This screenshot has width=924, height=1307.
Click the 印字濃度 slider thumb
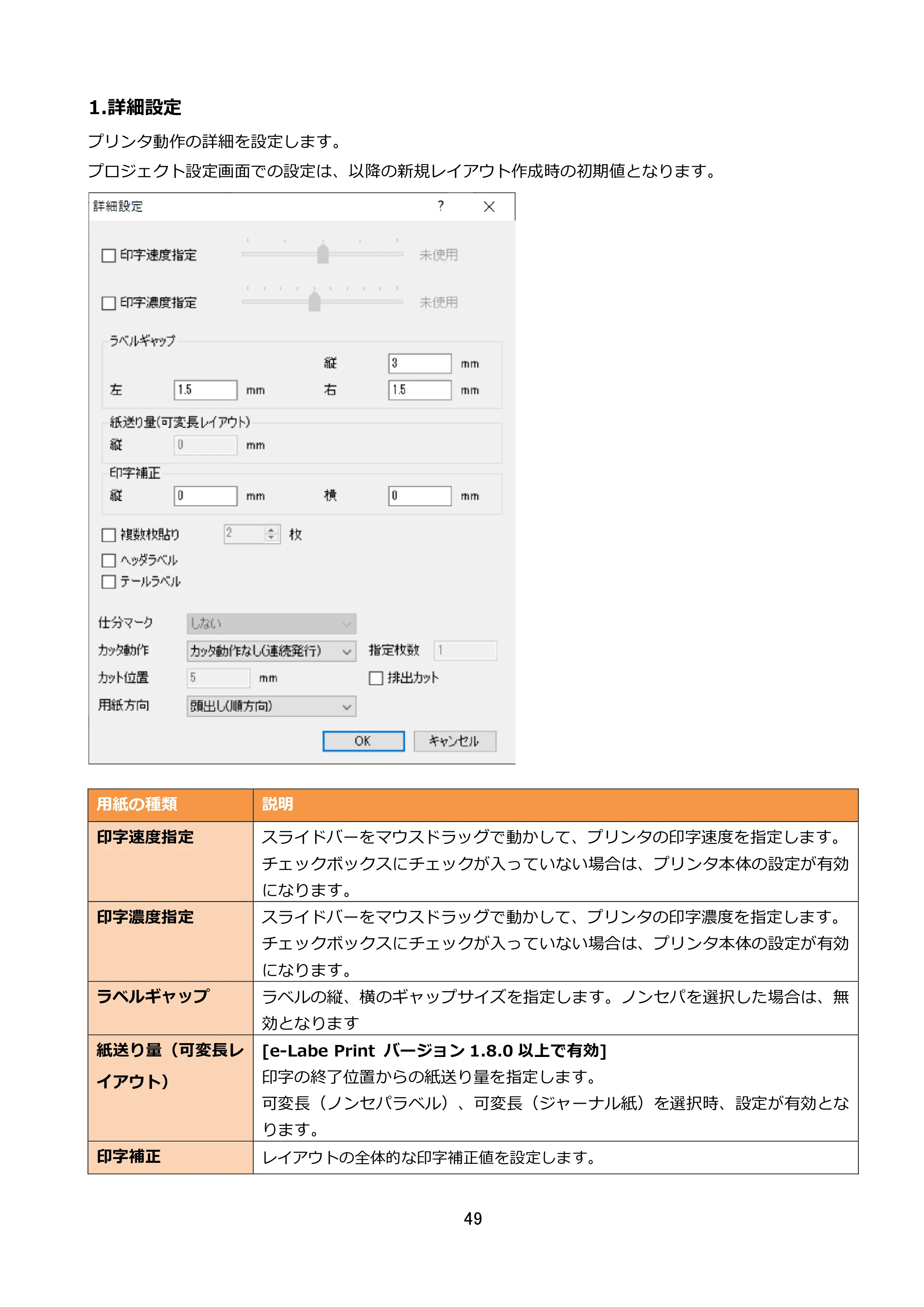[314, 302]
